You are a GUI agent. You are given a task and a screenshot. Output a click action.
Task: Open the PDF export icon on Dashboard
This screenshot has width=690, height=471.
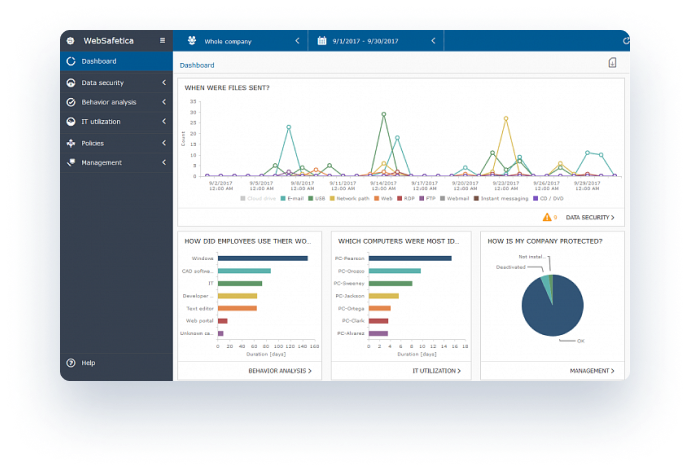point(612,64)
